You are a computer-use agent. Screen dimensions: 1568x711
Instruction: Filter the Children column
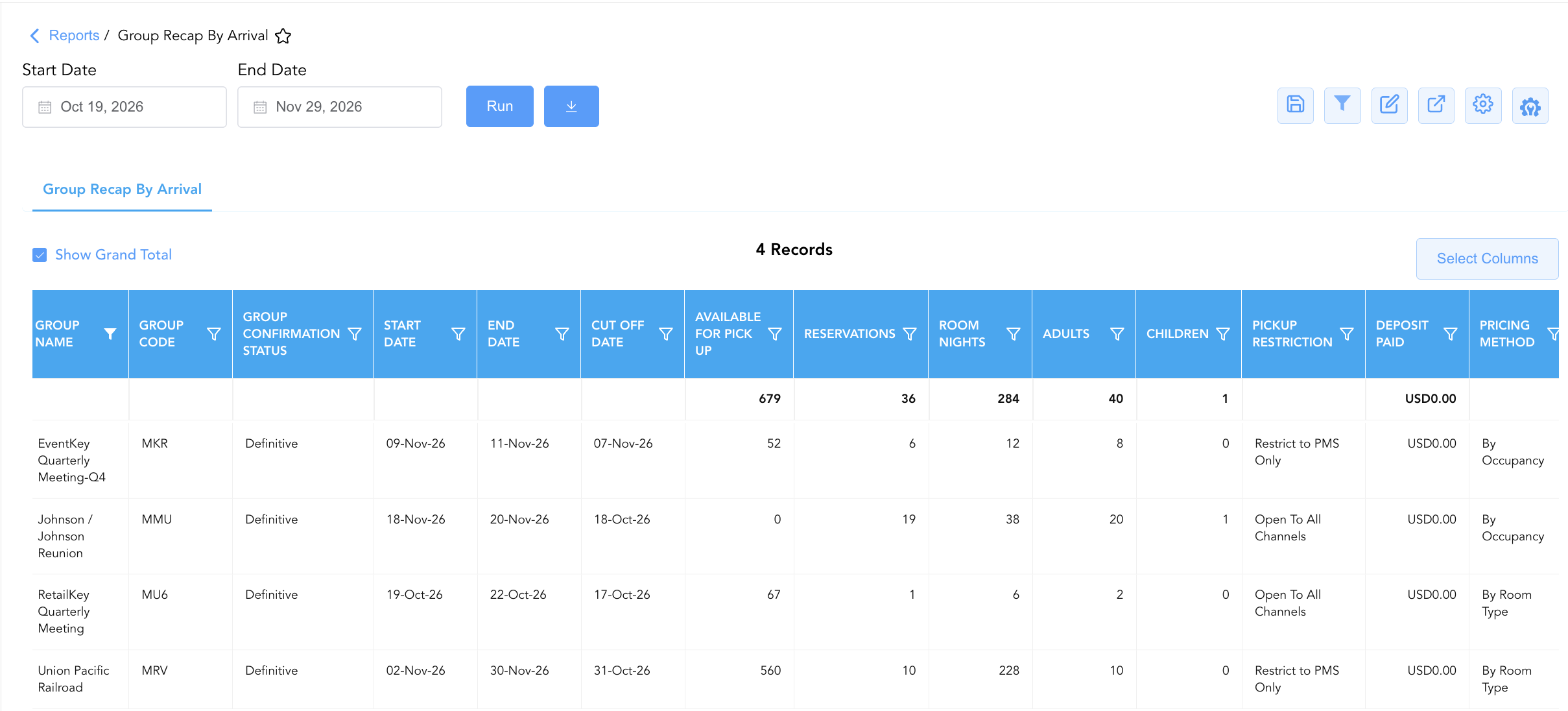[x=1223, y=333]
